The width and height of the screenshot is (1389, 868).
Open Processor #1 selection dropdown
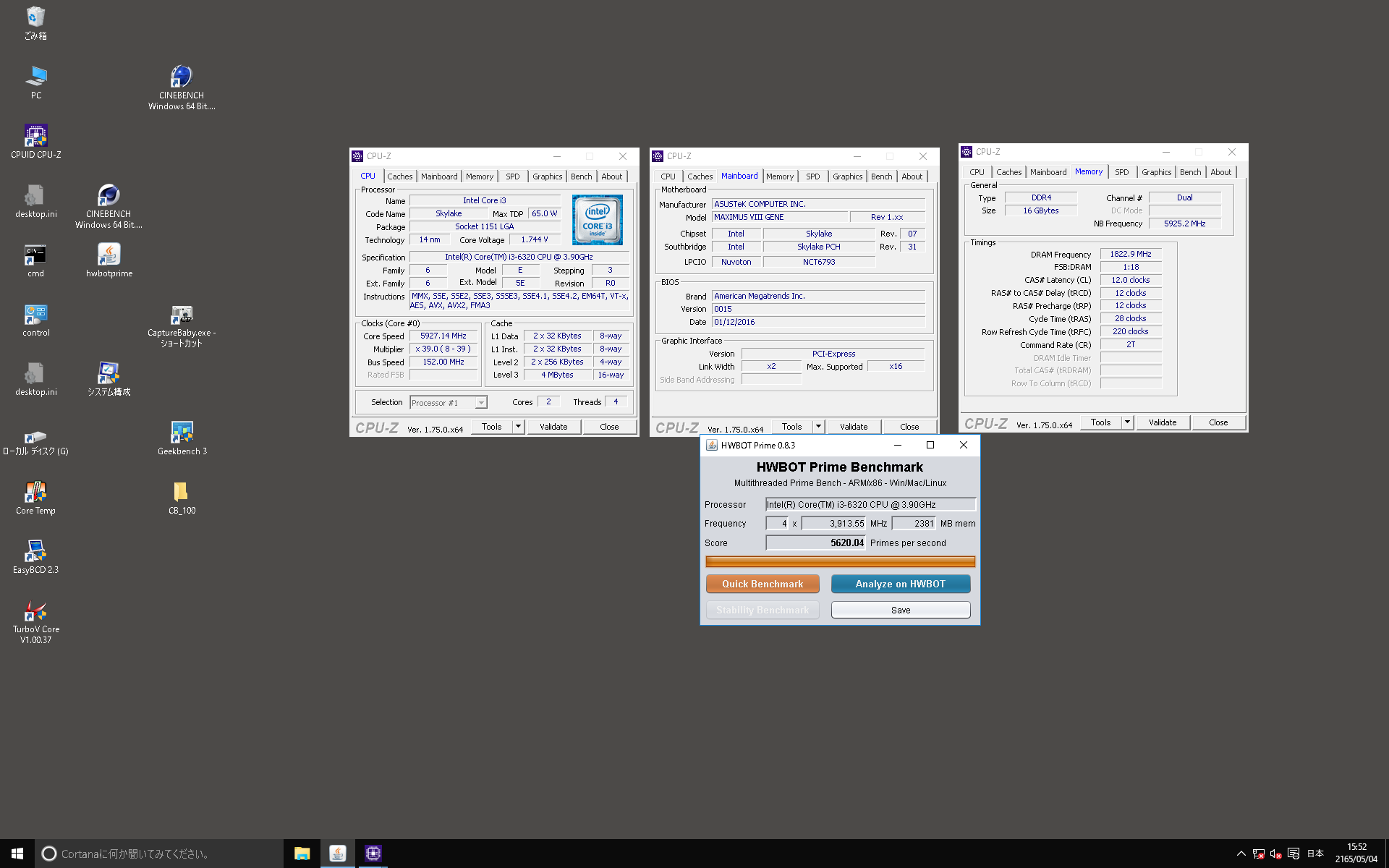[x=449, y=403]
